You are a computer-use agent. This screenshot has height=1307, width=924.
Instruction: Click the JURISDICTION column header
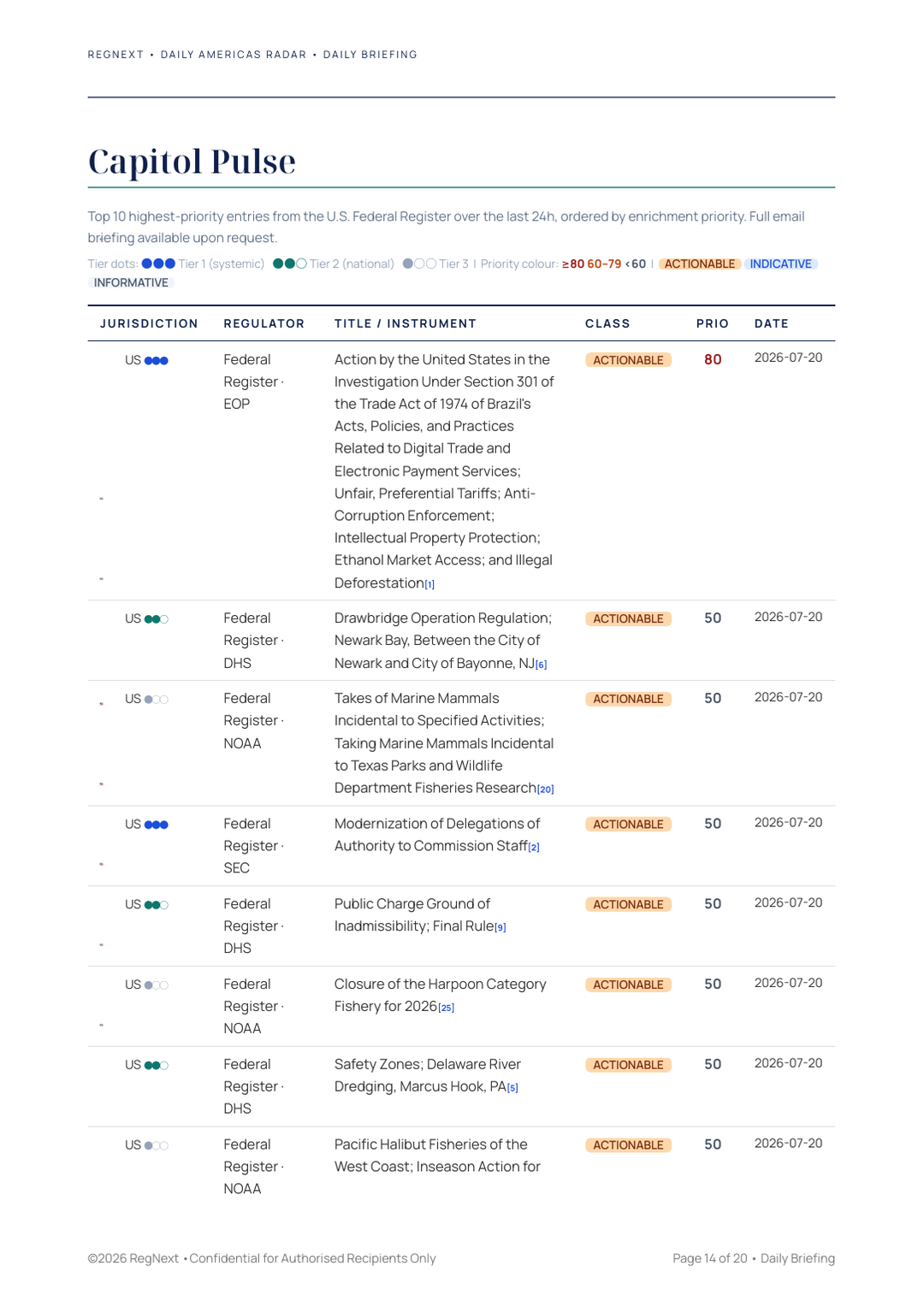tap(149, 323)
